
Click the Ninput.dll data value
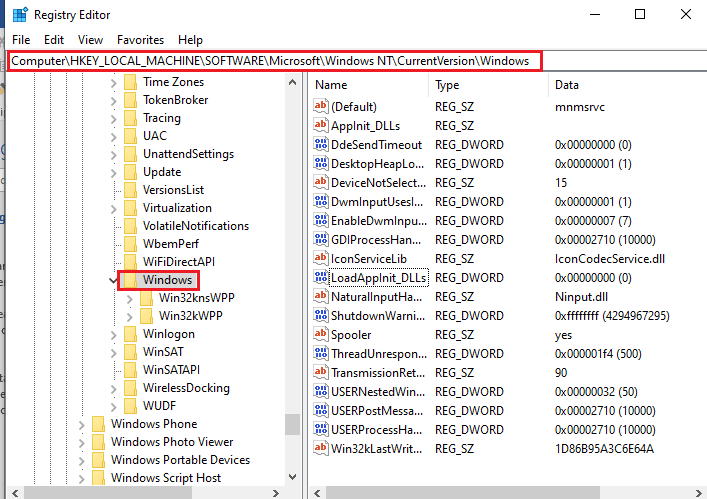[581, 297]
